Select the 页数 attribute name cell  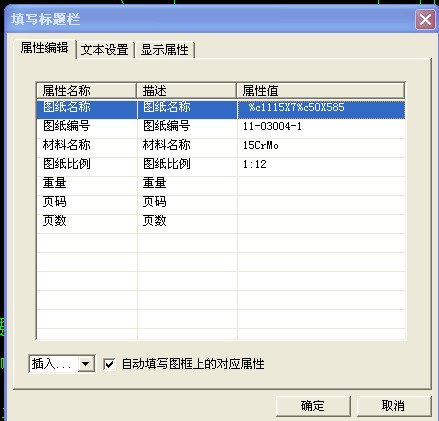87,223
